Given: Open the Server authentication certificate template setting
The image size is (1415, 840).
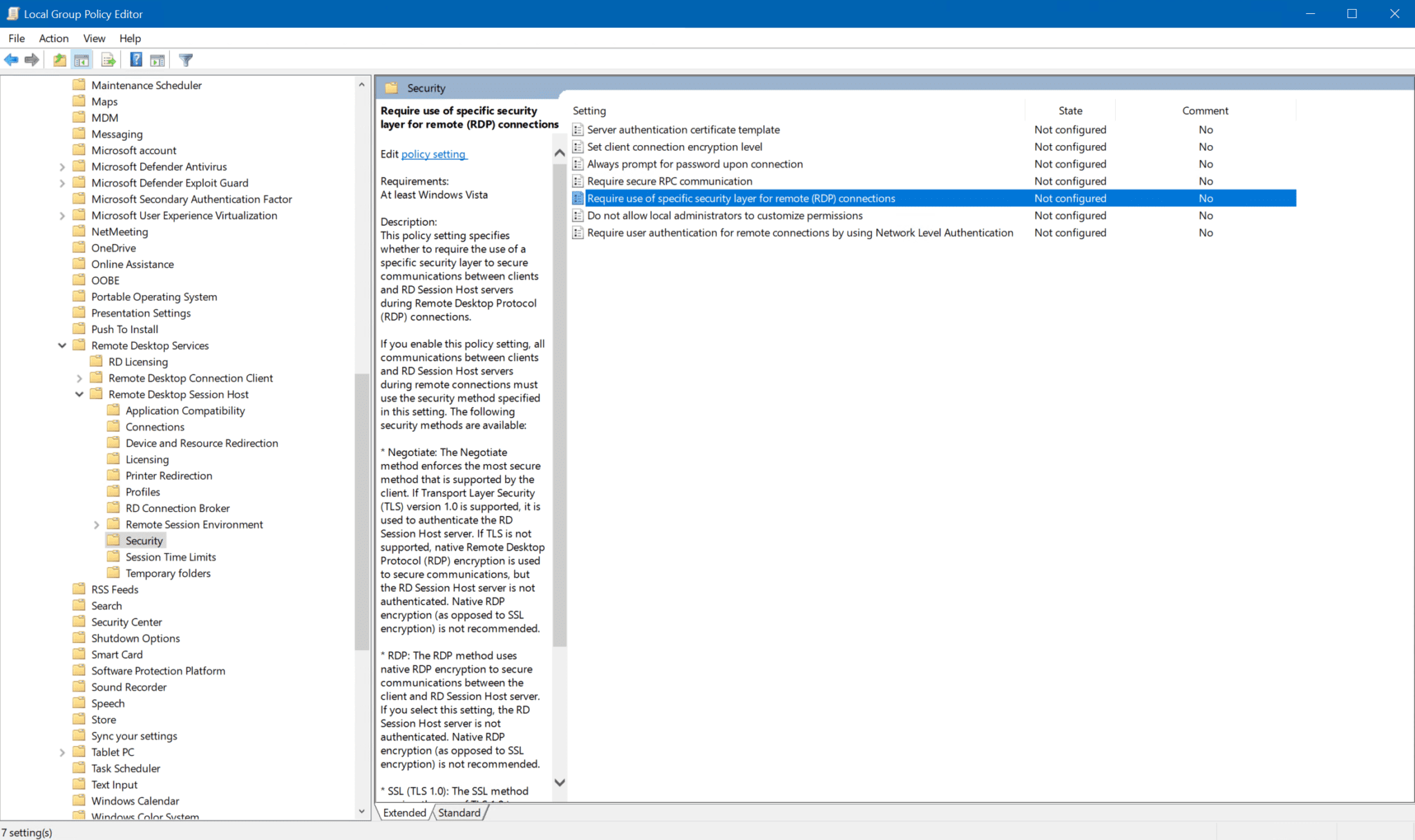Looking at the screenshot, I should tap(683, 129).
